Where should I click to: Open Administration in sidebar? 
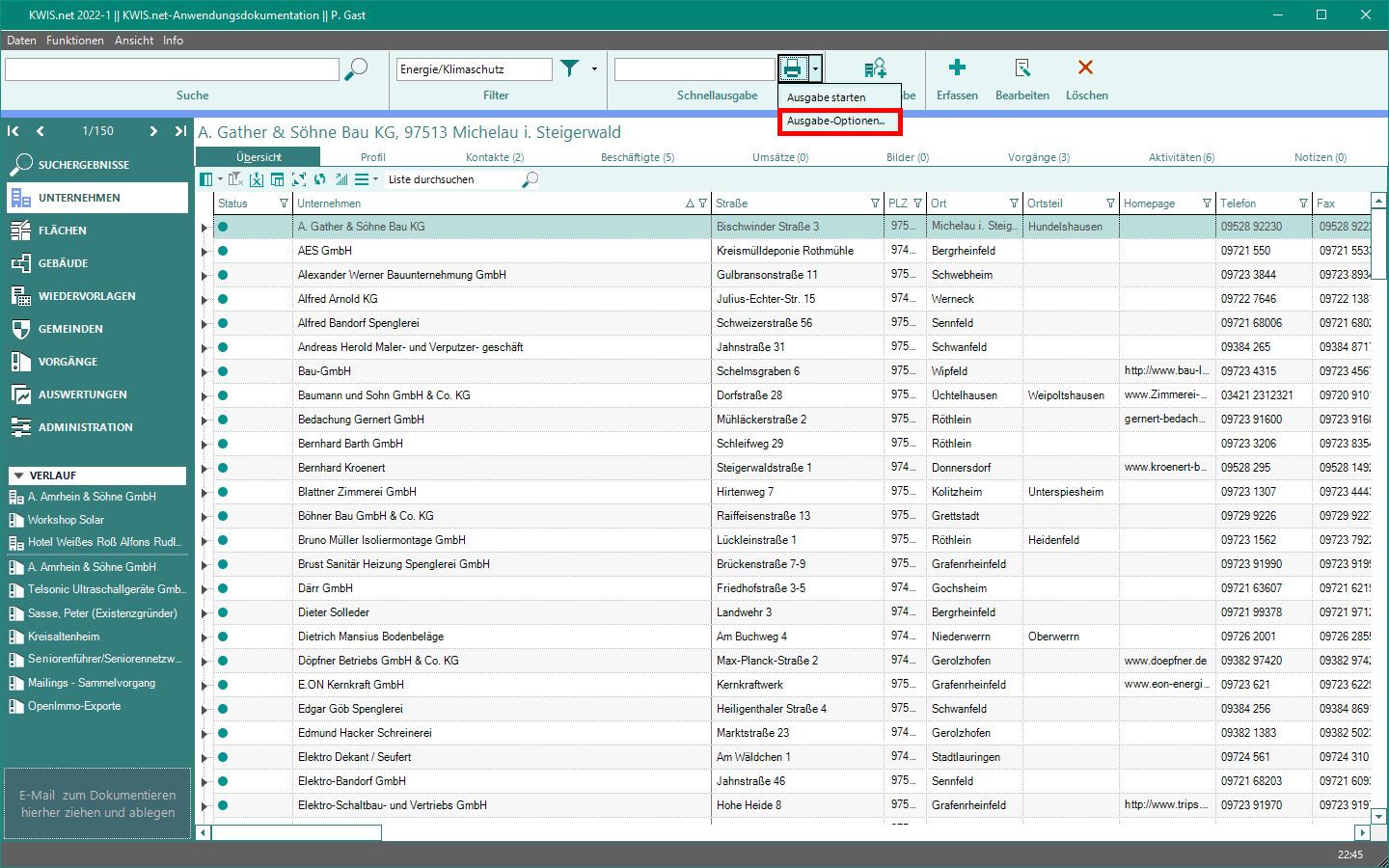(96, 427)
